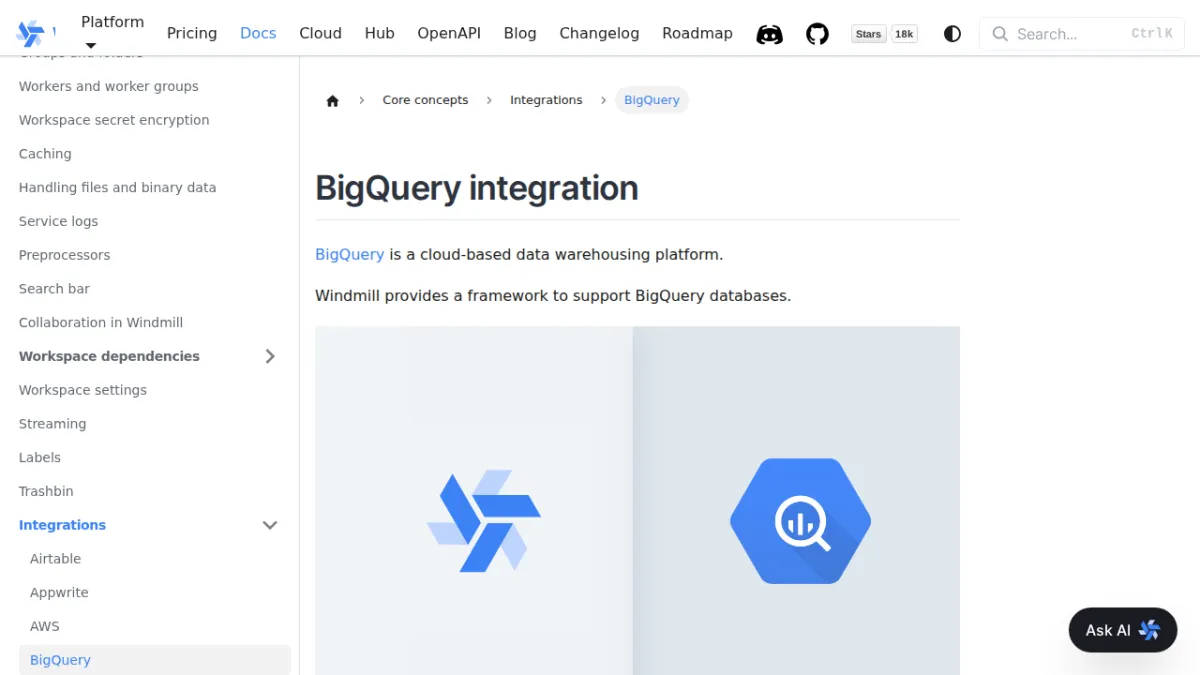The height and width of the screenshot is (675, 1200).
Task: Open the Discord icon link
Action: (769, 34)
